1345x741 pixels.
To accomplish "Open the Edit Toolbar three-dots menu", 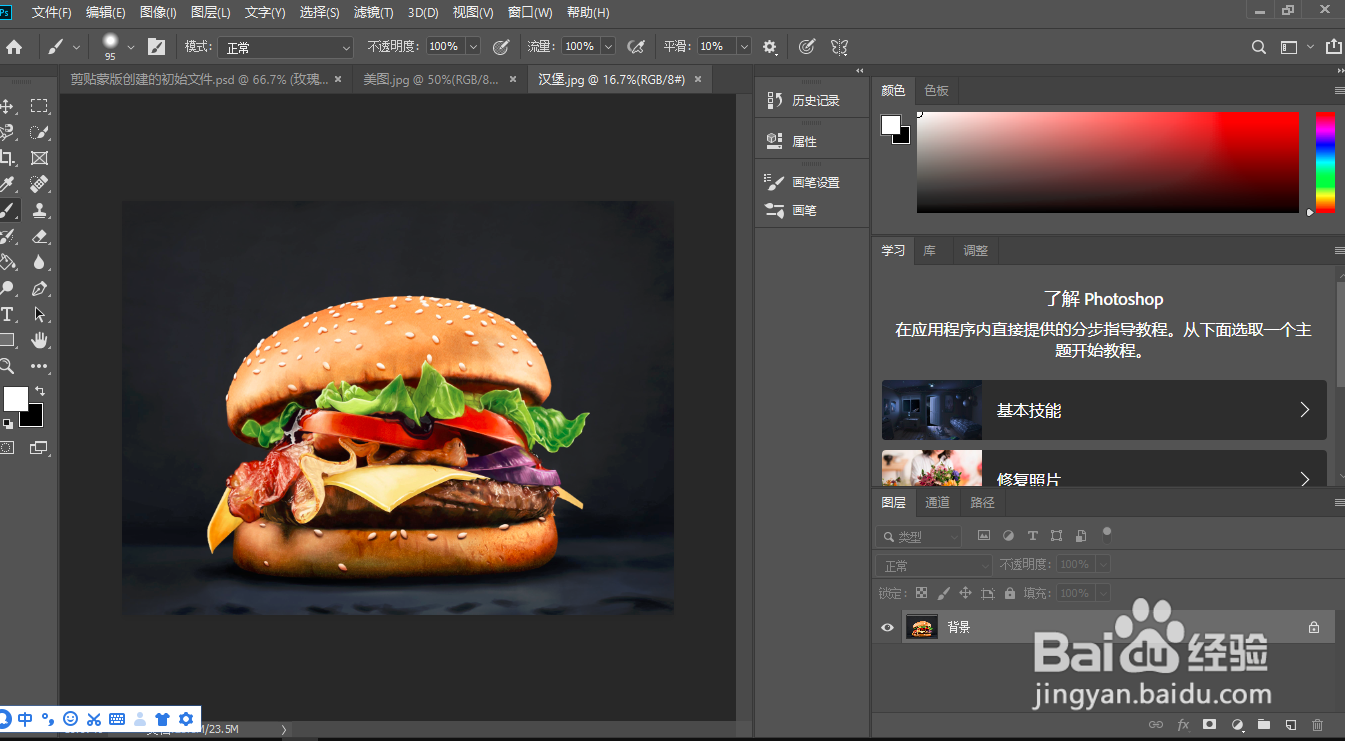I will [x=39, y=367].
